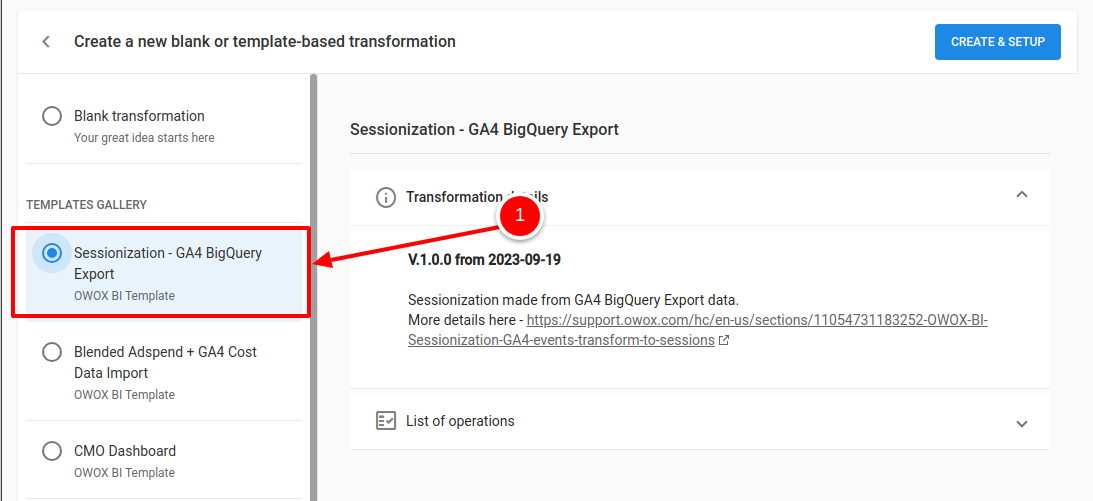1093x501 pixels.
Task: Click the TEMPLATES GALLERY section label
Action: (86, 205)
